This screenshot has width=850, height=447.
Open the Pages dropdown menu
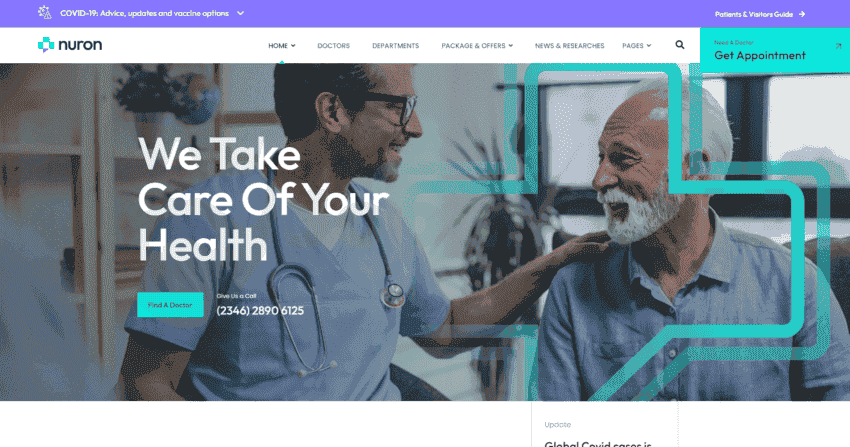coord(636,46)
